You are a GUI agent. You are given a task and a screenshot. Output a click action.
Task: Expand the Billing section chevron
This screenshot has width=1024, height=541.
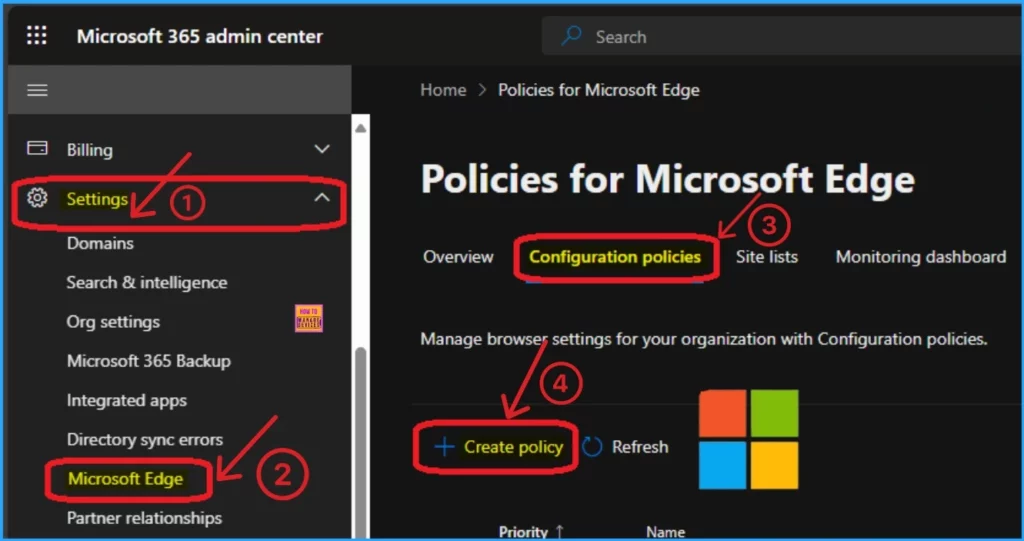point(322,149)
